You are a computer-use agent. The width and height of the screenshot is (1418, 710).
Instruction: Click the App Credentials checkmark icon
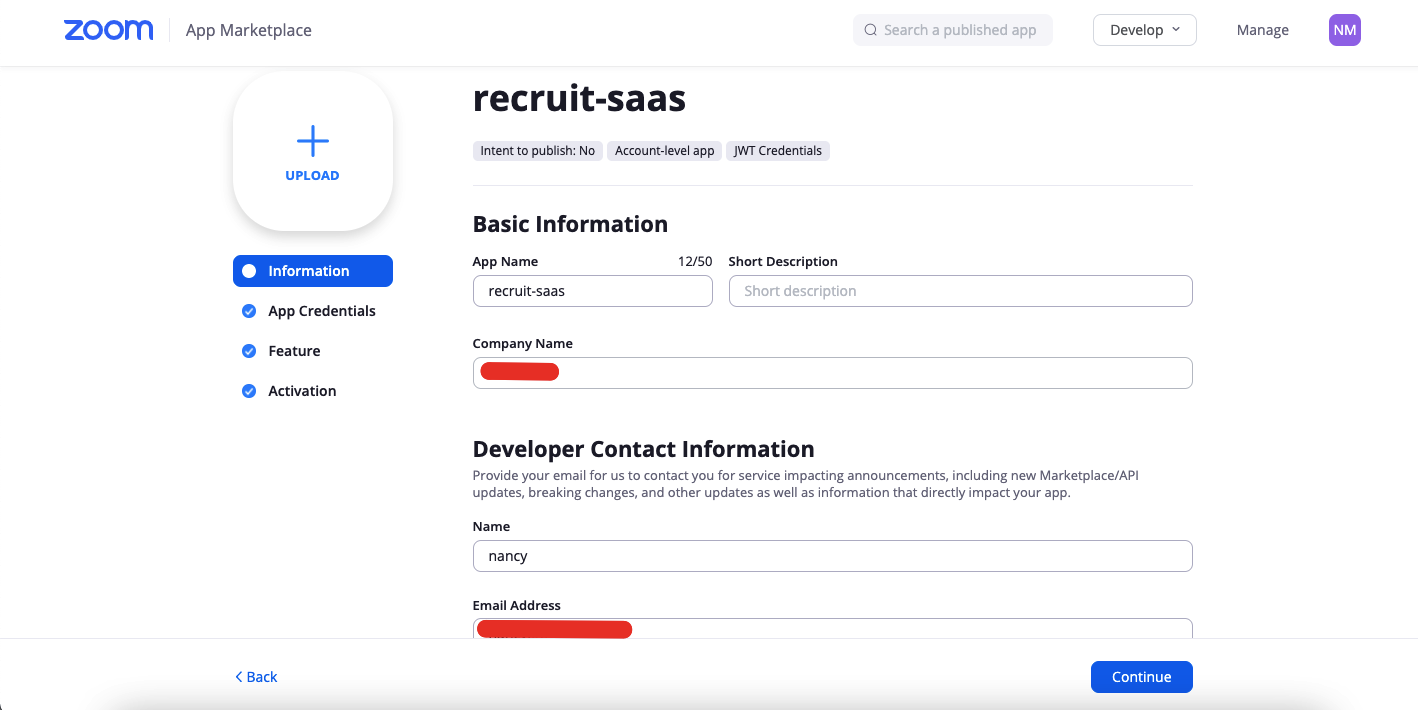[x=249, y=311]
